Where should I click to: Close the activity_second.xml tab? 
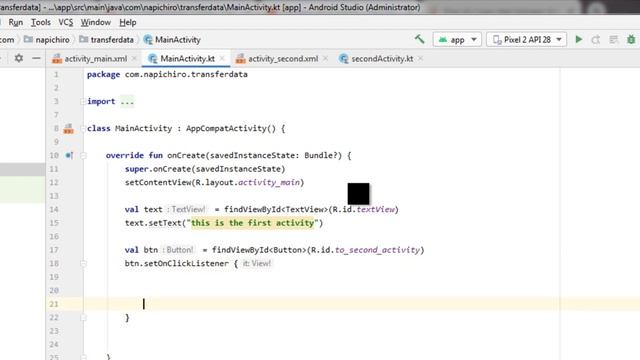(325, 59)
